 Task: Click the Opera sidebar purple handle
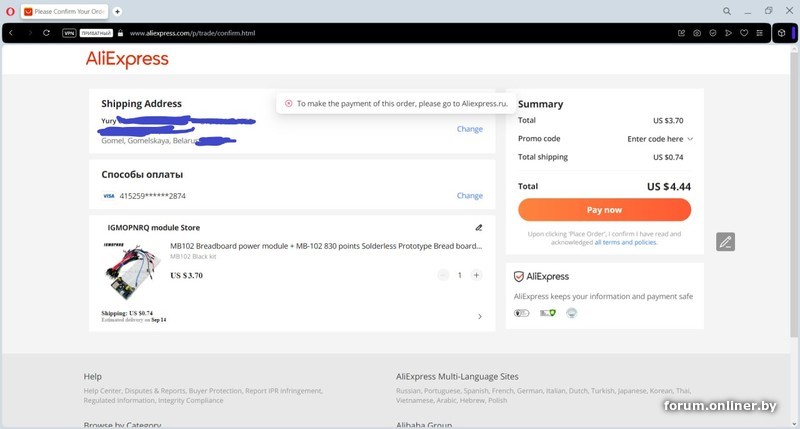pos(794,33)
